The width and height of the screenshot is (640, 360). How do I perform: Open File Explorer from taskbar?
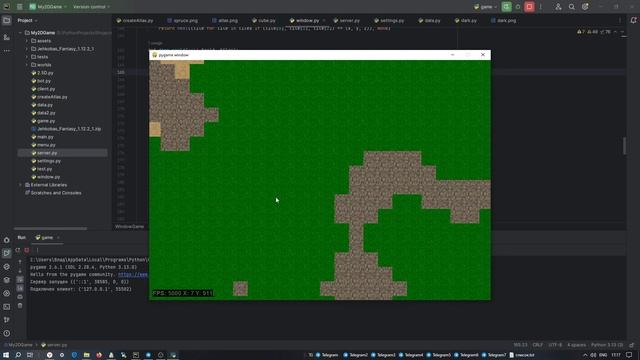(87, 355)
